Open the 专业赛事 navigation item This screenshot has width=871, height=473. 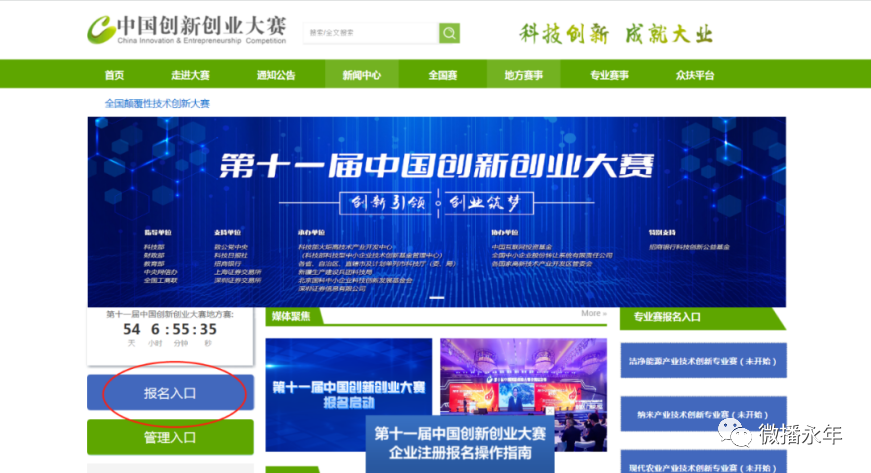609,75
